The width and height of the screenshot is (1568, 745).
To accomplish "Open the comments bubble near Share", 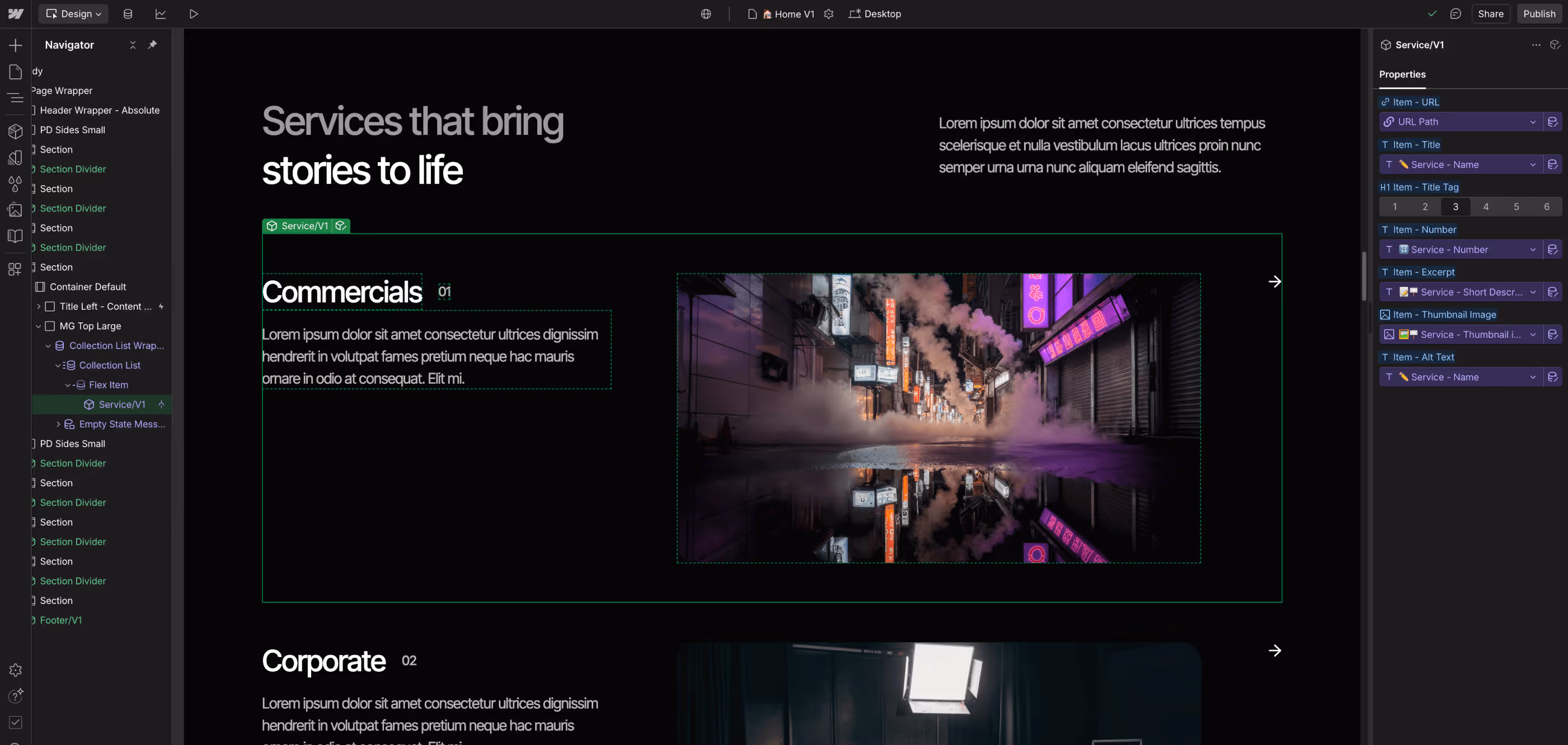I will (1456, 13).
